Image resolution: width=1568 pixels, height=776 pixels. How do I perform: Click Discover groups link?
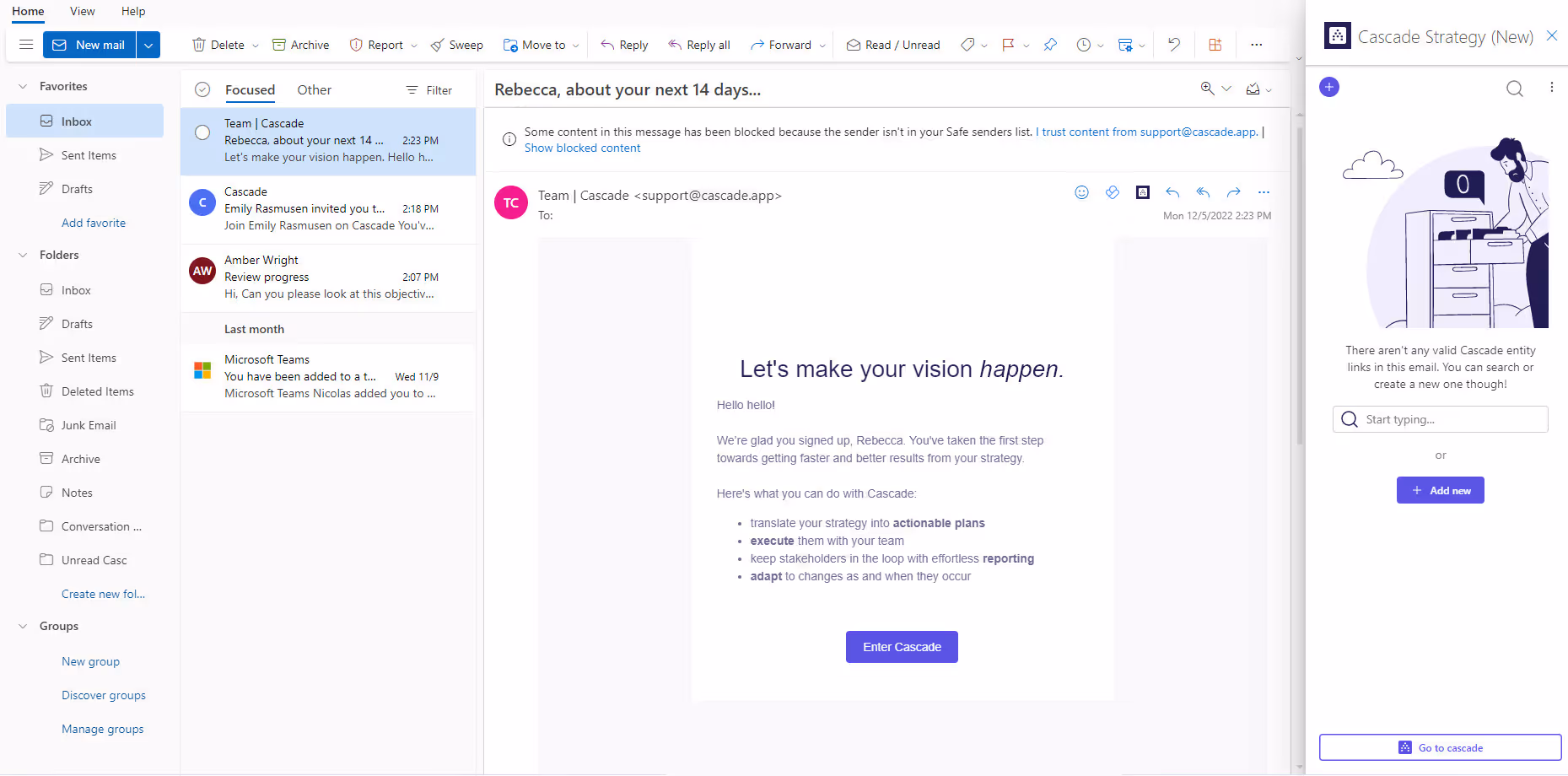coord(104,695)
